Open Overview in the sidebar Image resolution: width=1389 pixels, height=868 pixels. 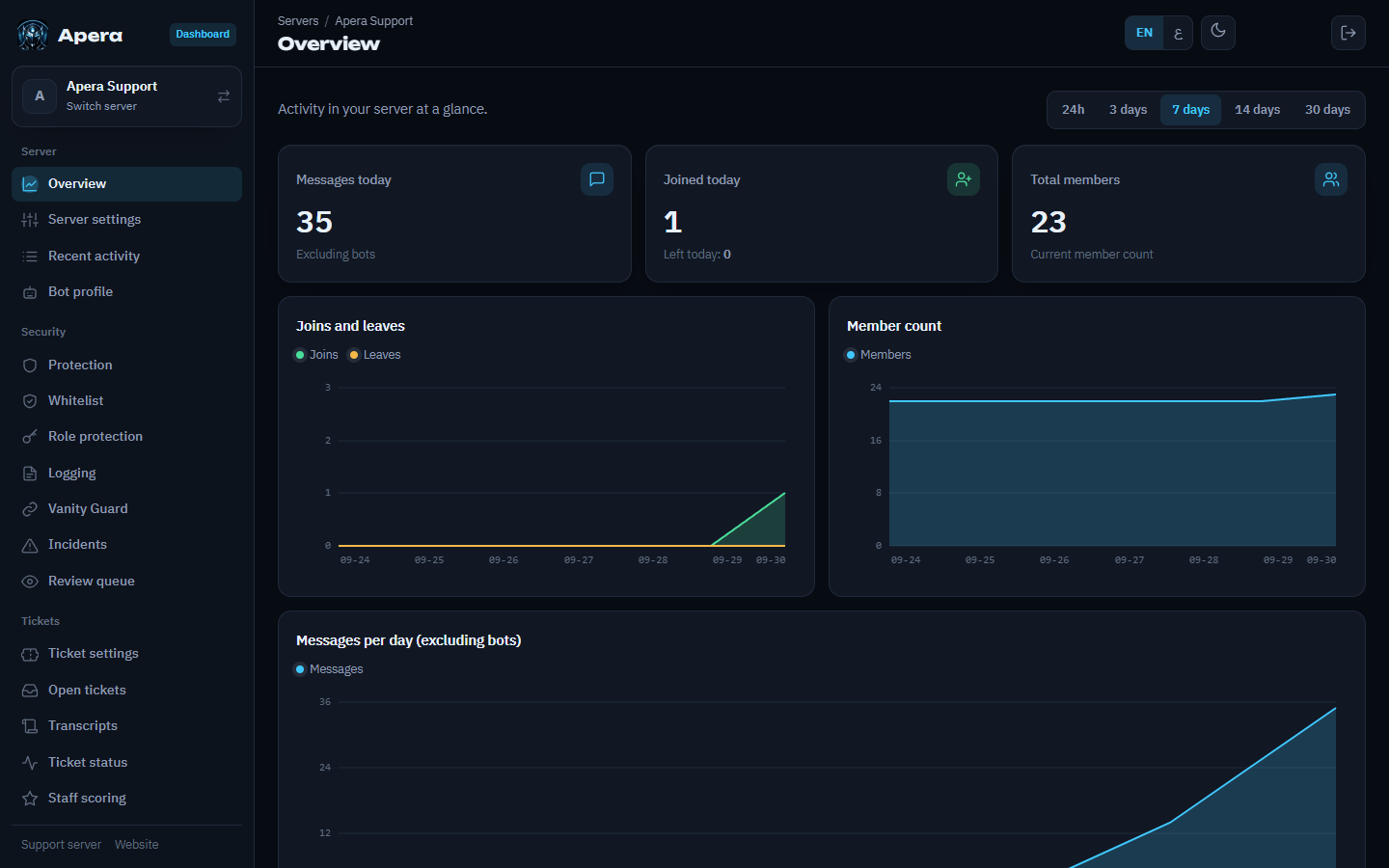click(x=126, y=184)
